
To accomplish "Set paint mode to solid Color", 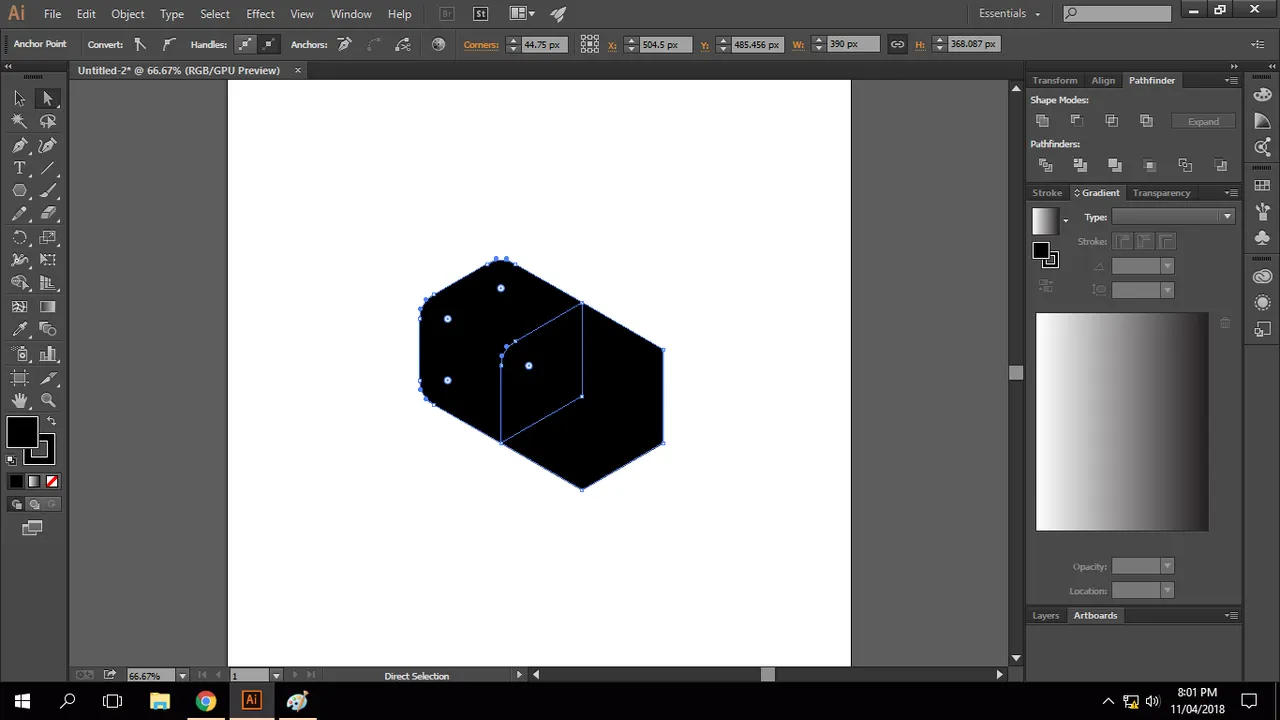I will coord(16,481).
